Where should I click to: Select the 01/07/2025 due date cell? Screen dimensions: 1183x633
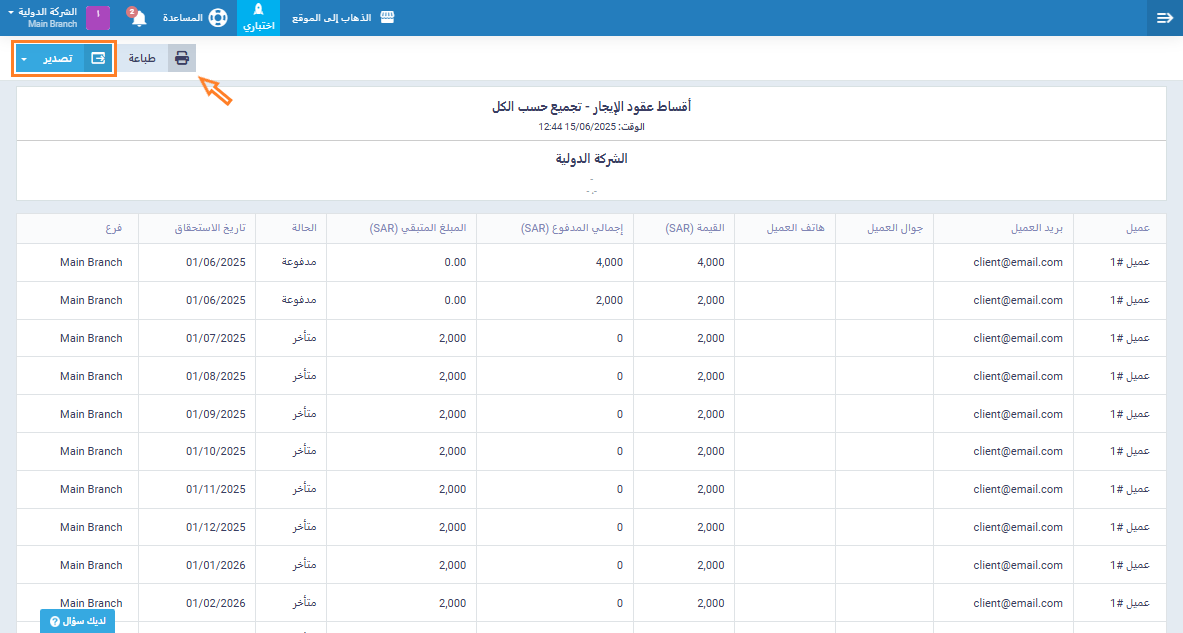[x=215, y=338]
